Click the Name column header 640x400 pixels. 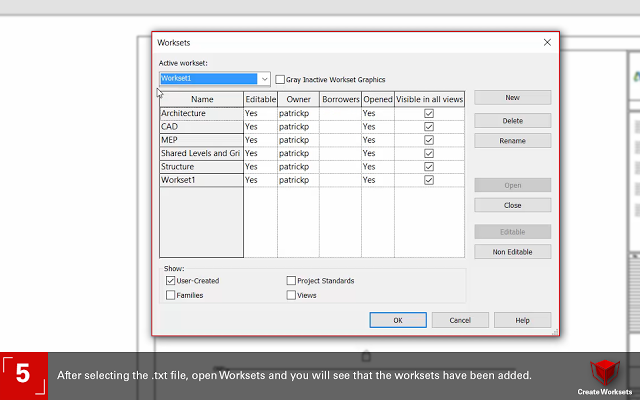[x=202, y=99]
